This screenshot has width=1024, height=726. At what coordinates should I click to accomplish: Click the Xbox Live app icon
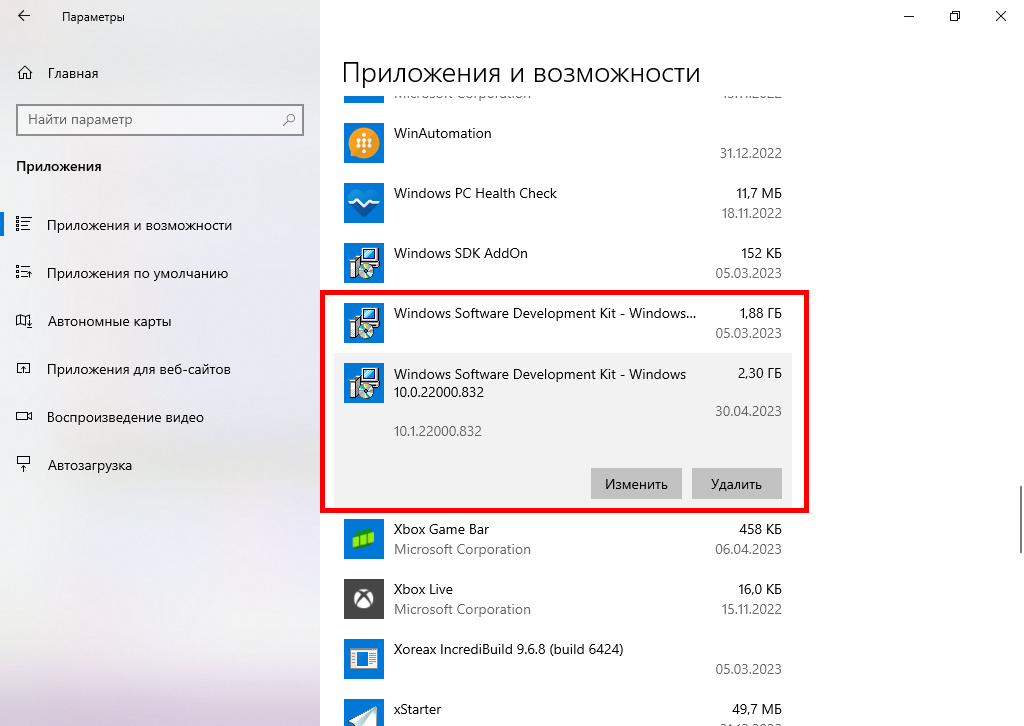364,599
